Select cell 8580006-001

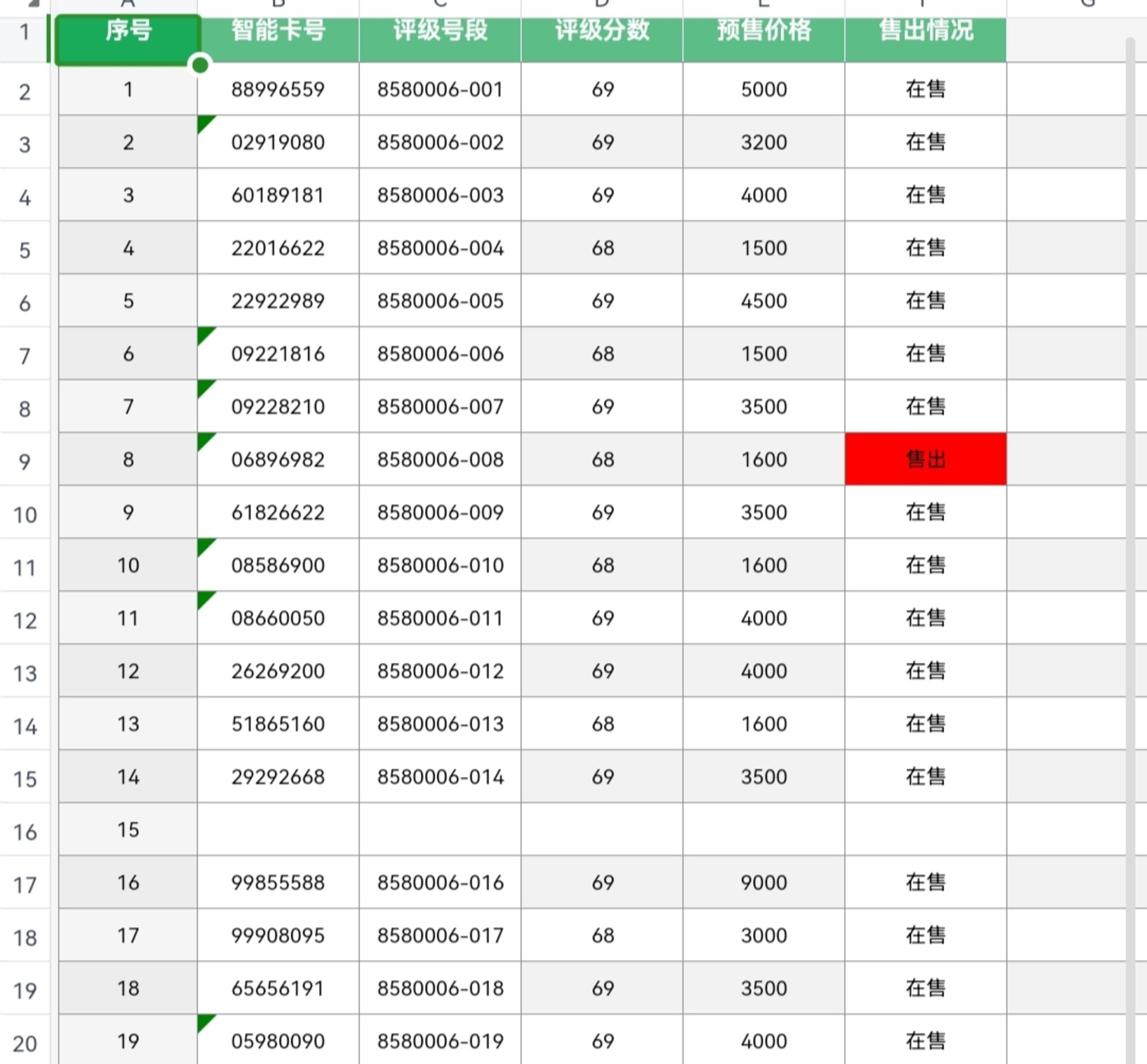coord(440,89)
